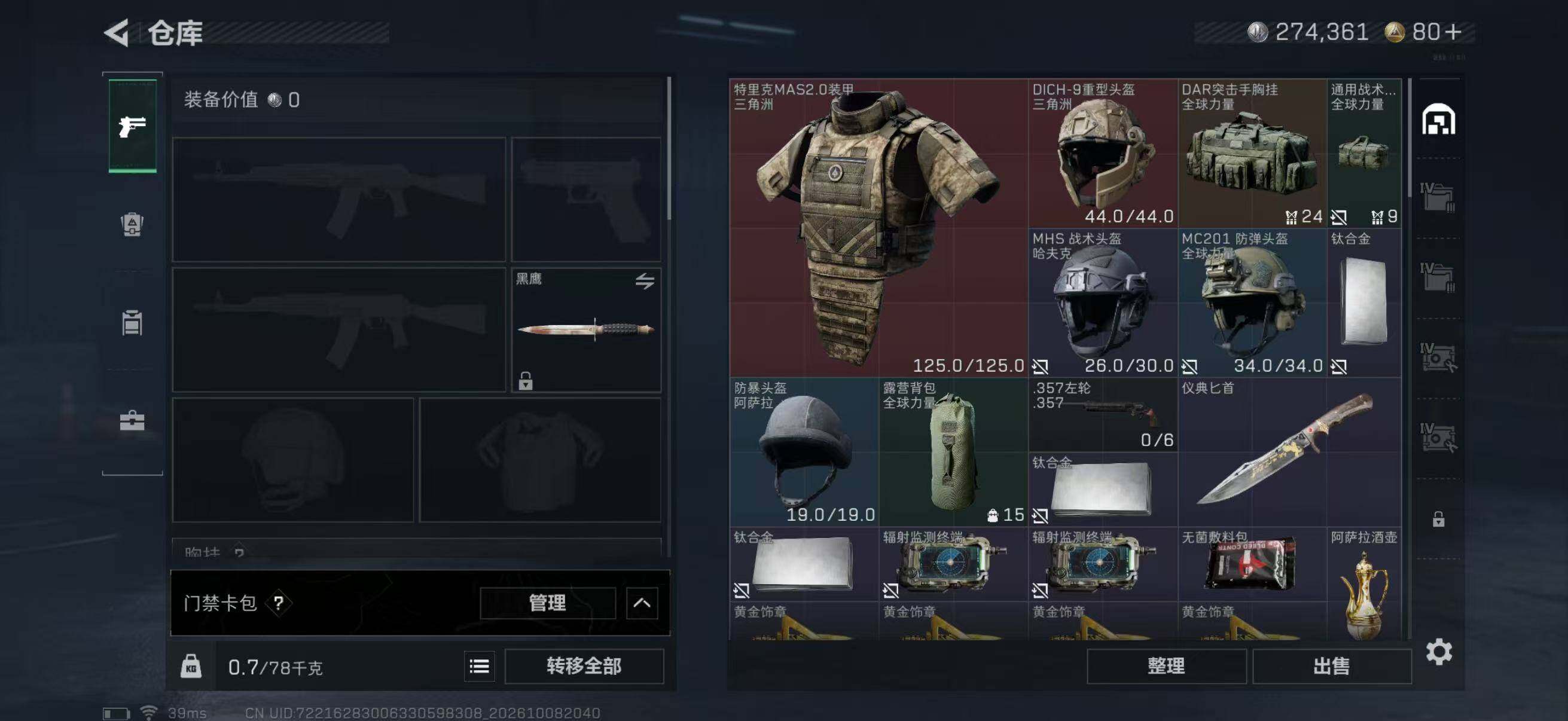Select the 无菌敷料包 dressing pack
The image size is (1568, 721).
(1252, 564)
